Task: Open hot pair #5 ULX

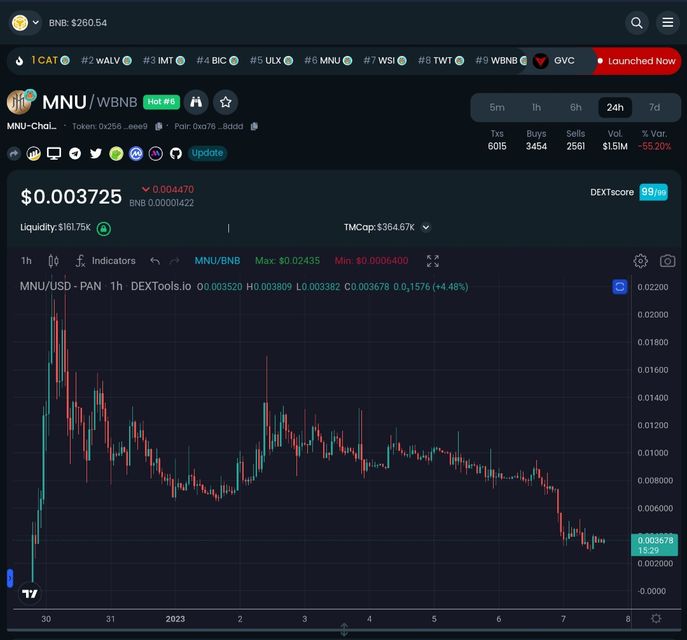Action: point(271,60)
